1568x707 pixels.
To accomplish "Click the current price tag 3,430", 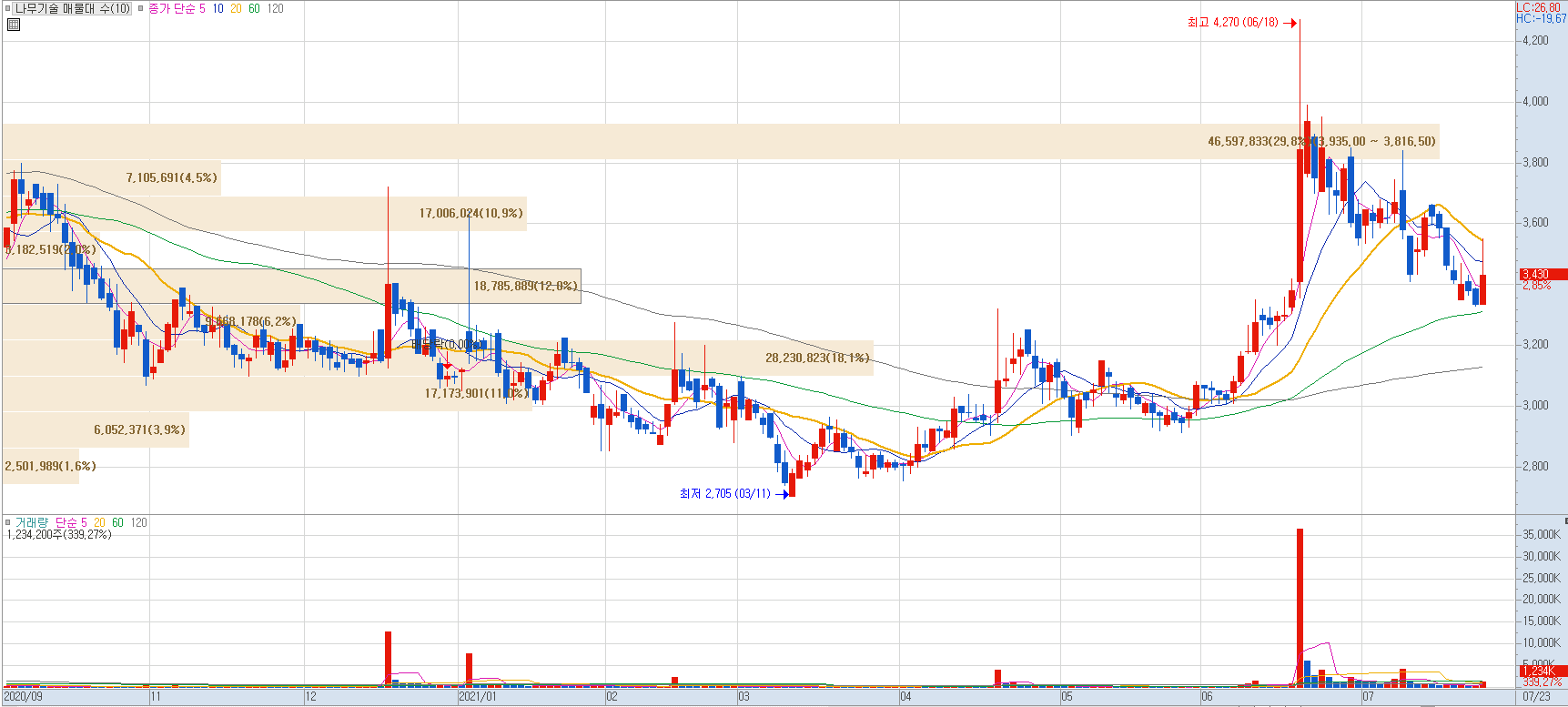I will point(1543,274).
